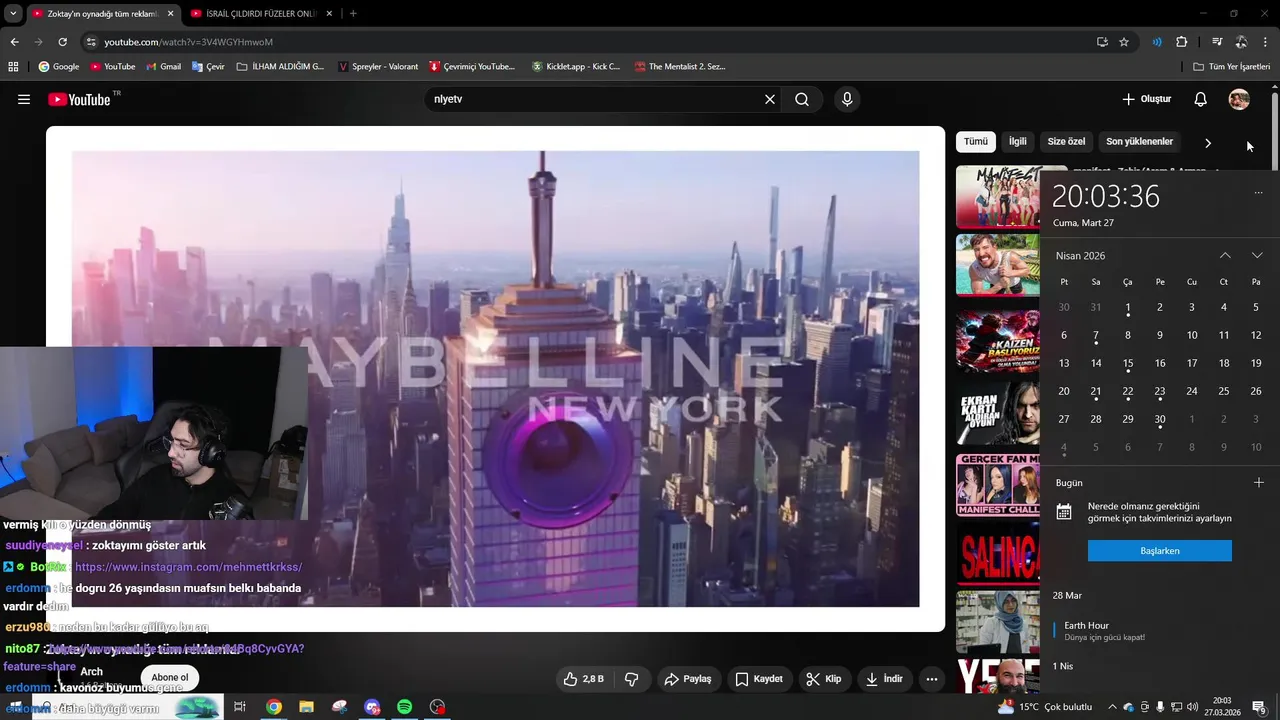
Task: Open the Chrome three-dot menu
Action: pos(1266,42)
